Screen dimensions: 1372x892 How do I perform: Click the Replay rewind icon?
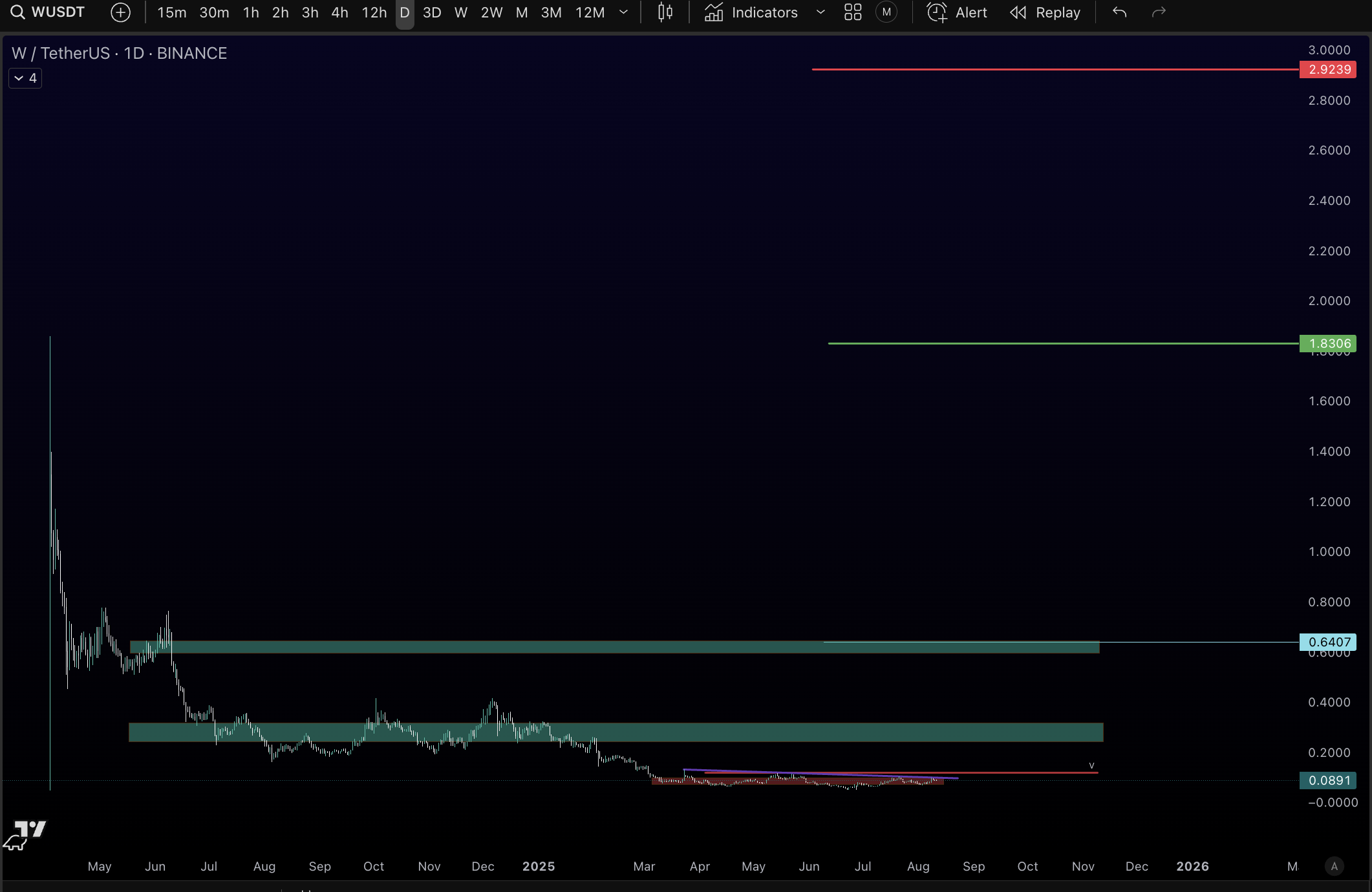(1018, 12)
